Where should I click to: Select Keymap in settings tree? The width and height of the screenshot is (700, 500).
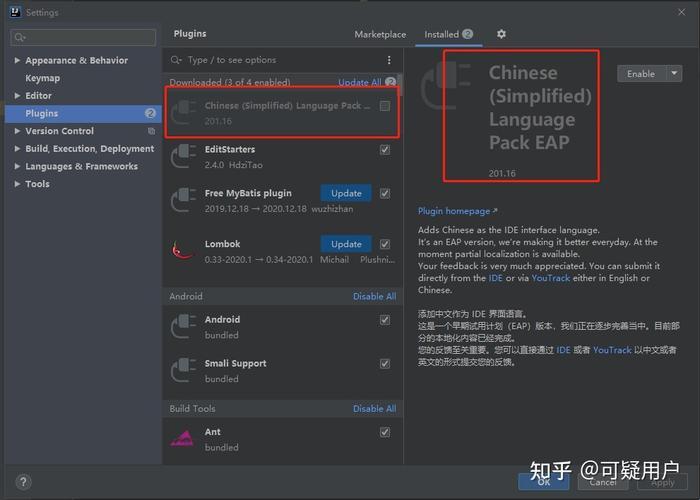point(42,78)
